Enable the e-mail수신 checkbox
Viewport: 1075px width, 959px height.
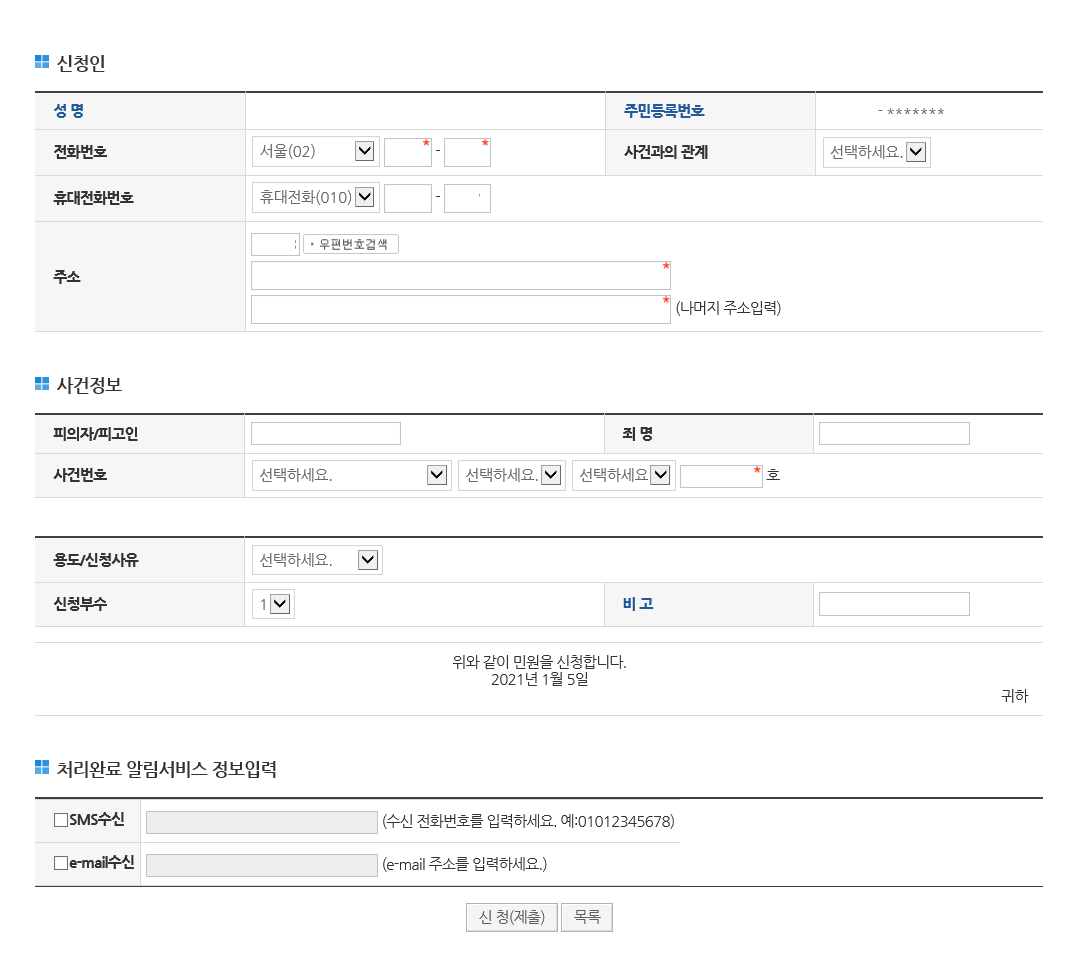coord(61,863)
